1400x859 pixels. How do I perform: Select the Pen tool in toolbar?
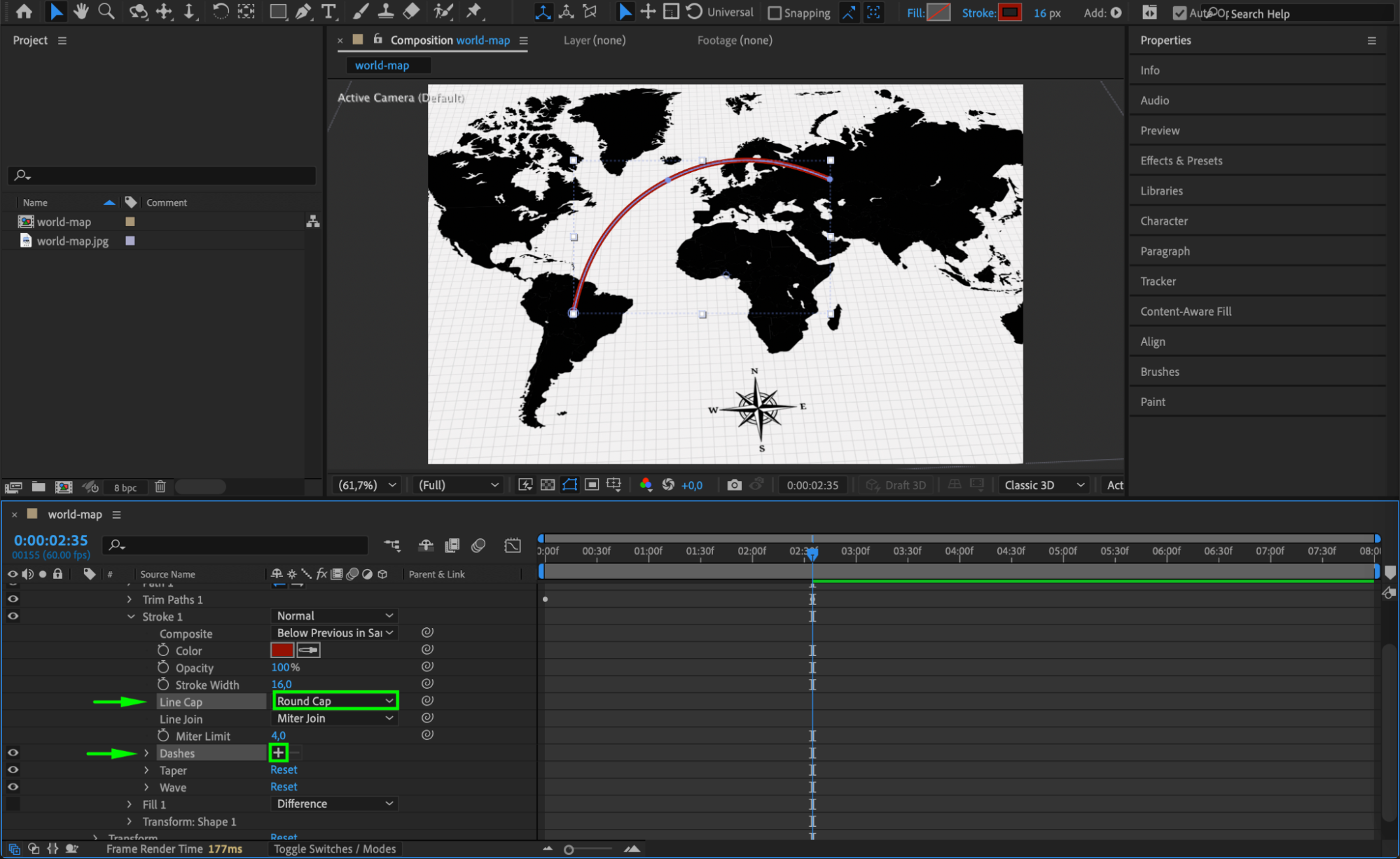[x=303, y=11]
